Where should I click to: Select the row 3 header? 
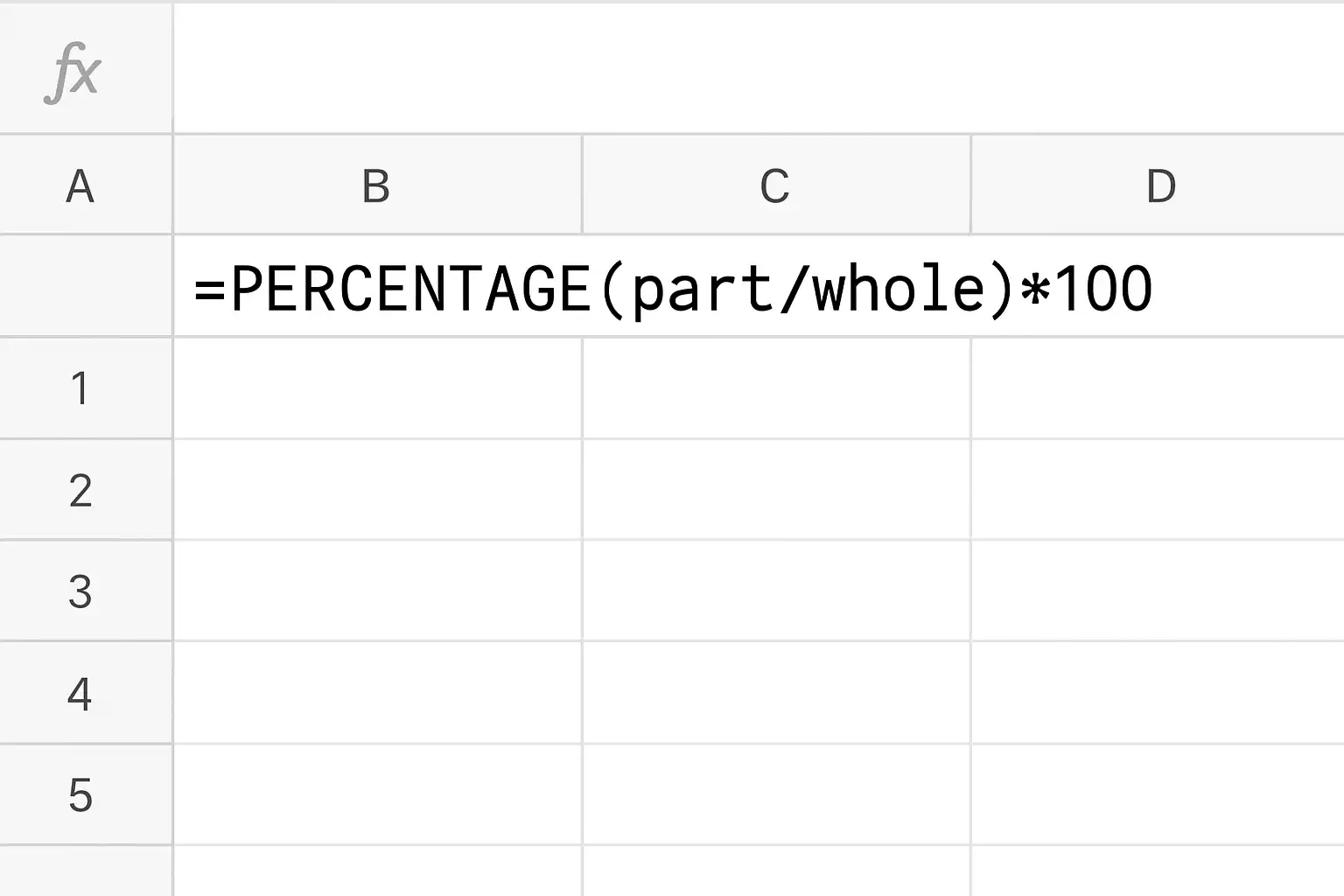tap(80, 591)
